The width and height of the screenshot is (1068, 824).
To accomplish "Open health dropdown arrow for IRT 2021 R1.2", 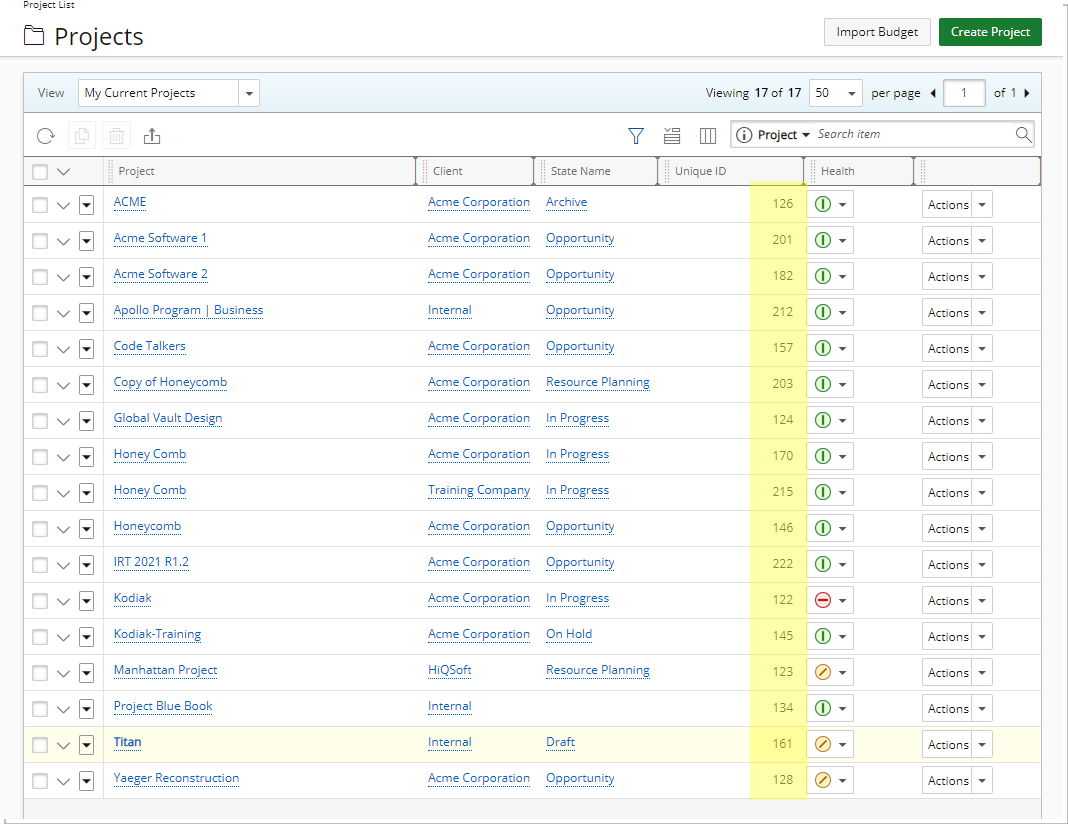I will (843, 564).
